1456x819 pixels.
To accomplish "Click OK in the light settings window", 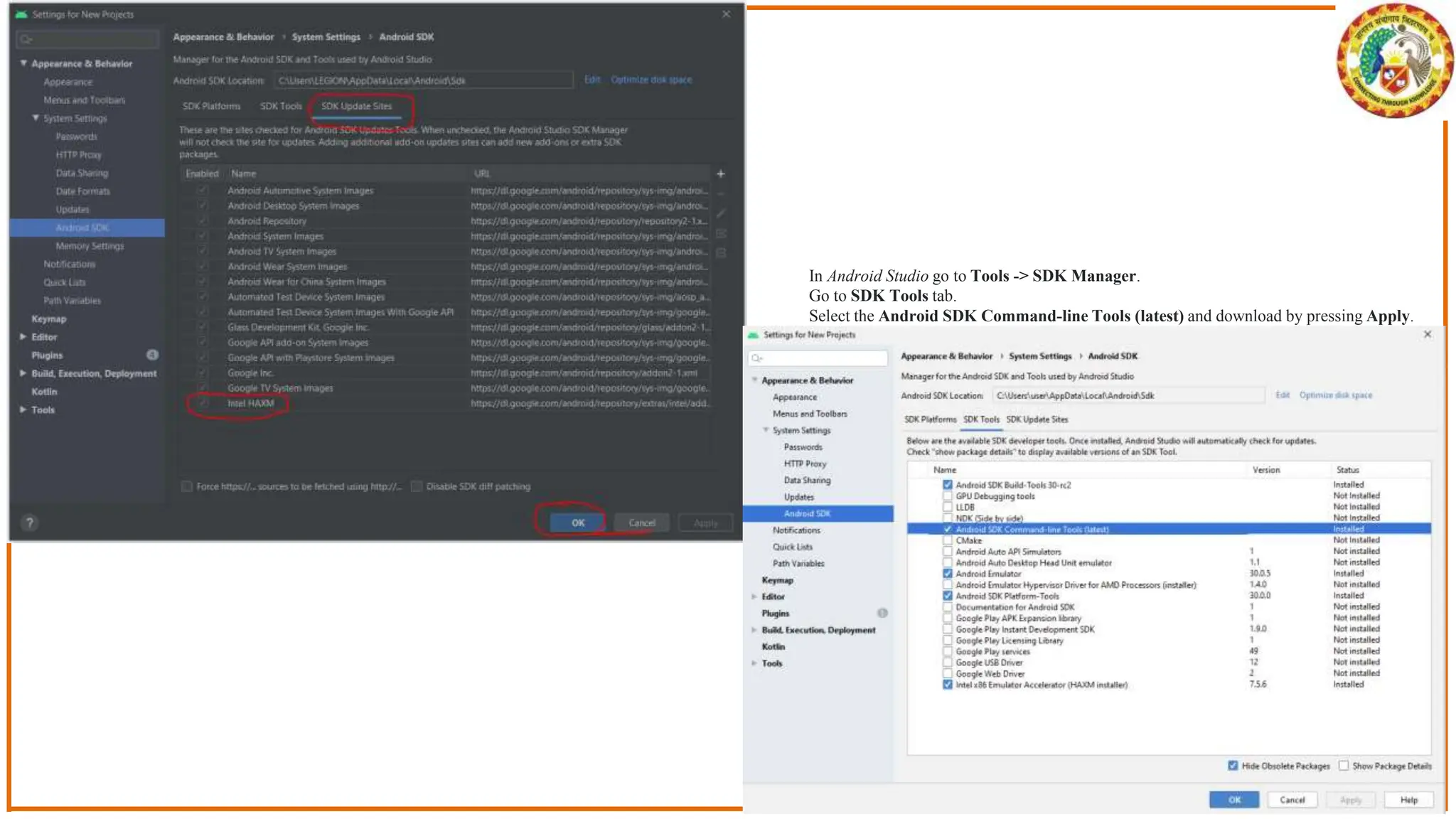I will pyautogui.click(x=1234, y=800).
